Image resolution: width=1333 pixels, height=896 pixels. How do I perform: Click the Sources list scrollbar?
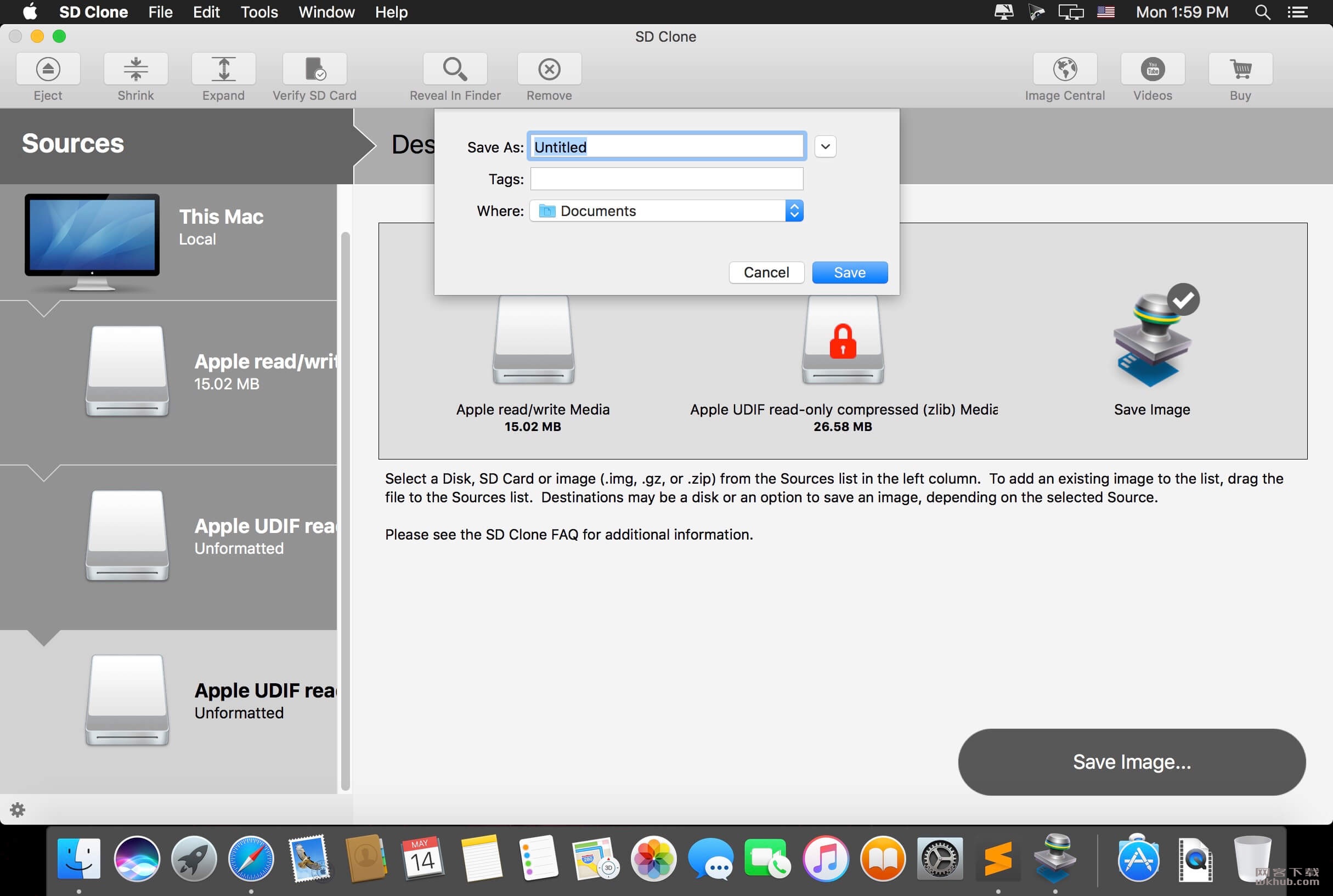click(344, 512)
